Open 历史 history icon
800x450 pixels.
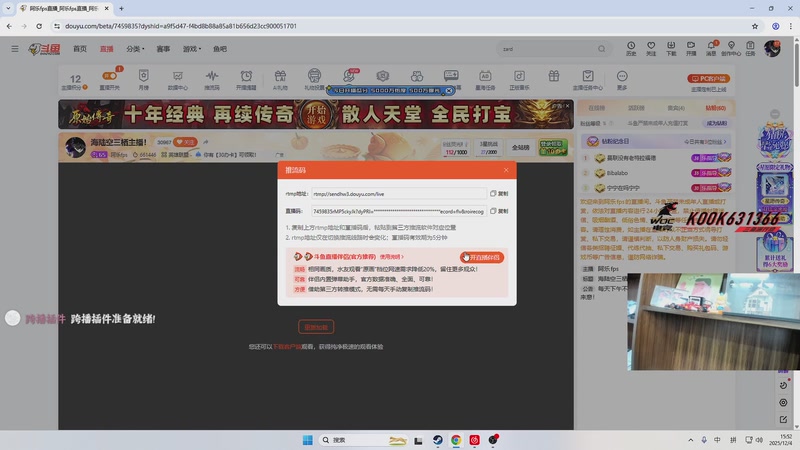(631, 48)
